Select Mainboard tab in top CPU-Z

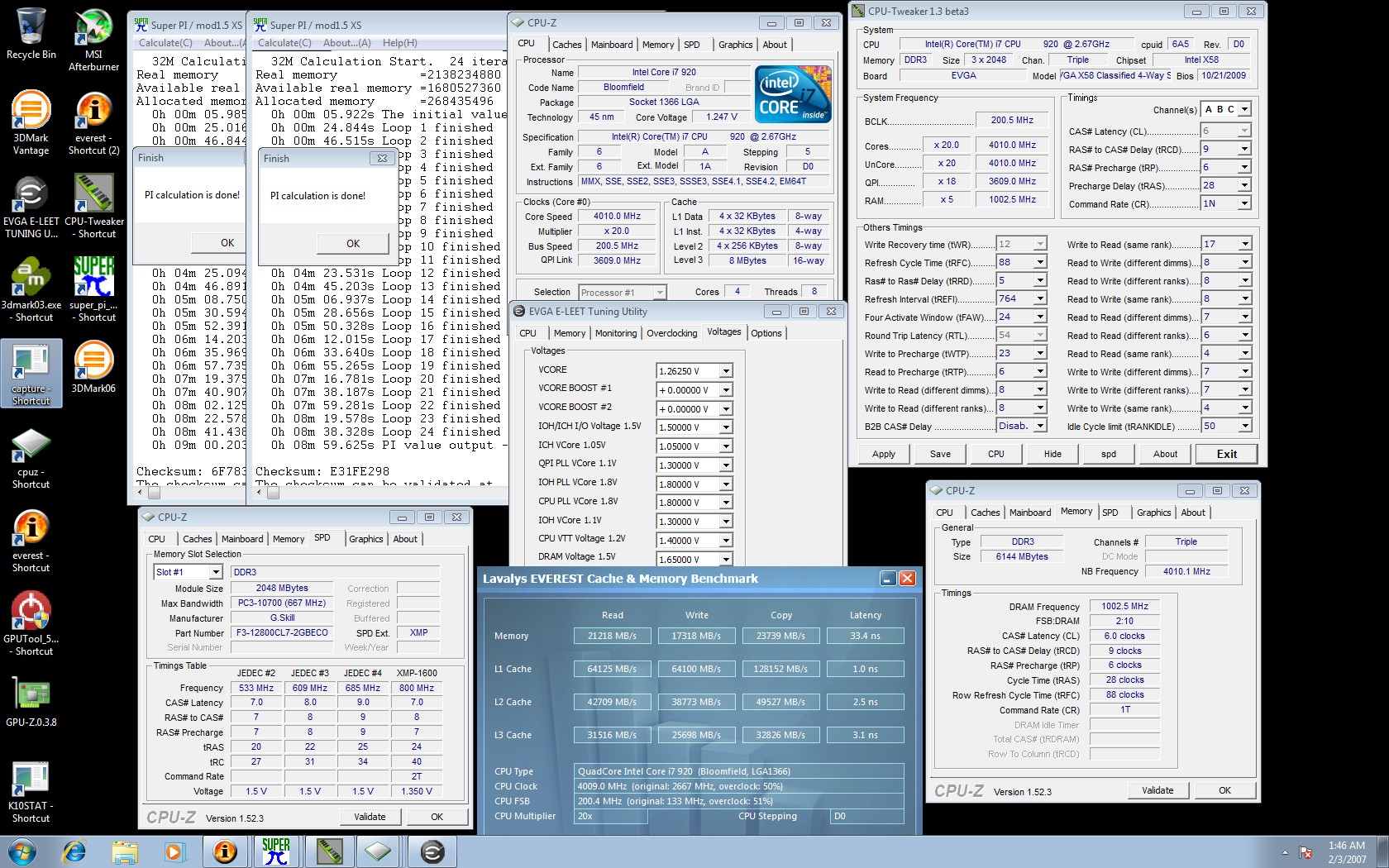click(612, 45)
